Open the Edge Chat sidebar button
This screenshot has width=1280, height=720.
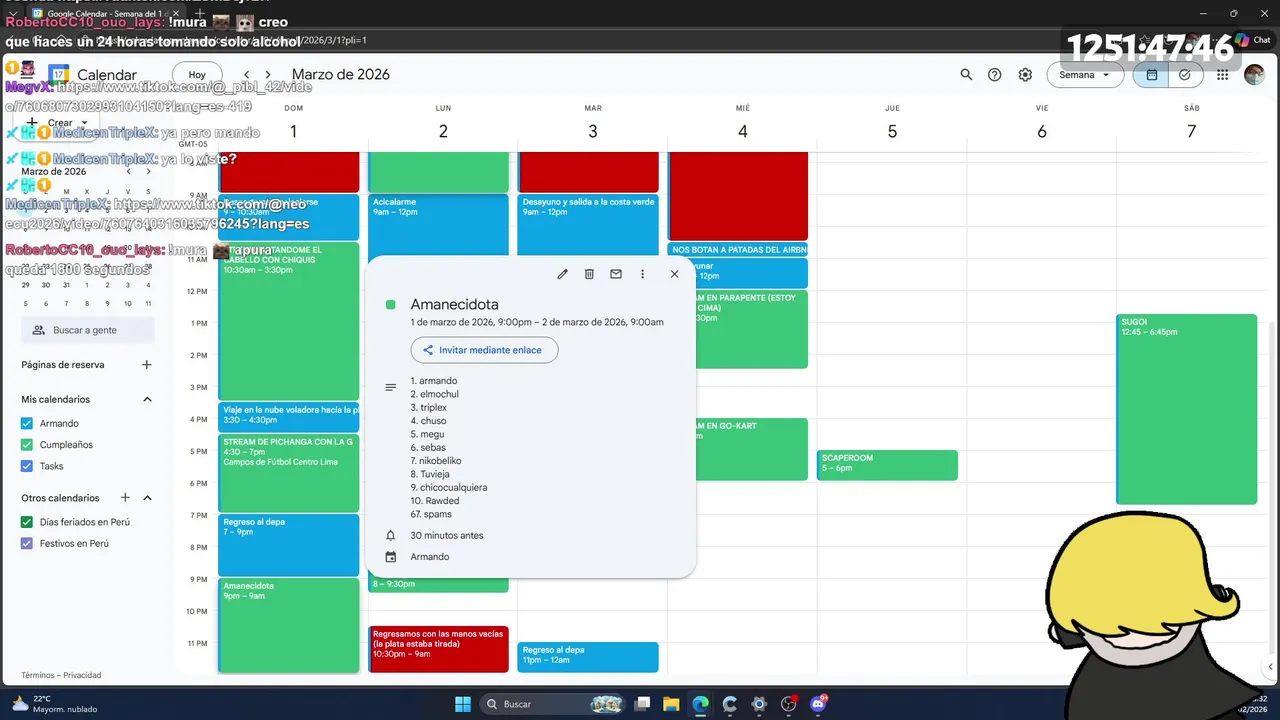[1253, 40]
